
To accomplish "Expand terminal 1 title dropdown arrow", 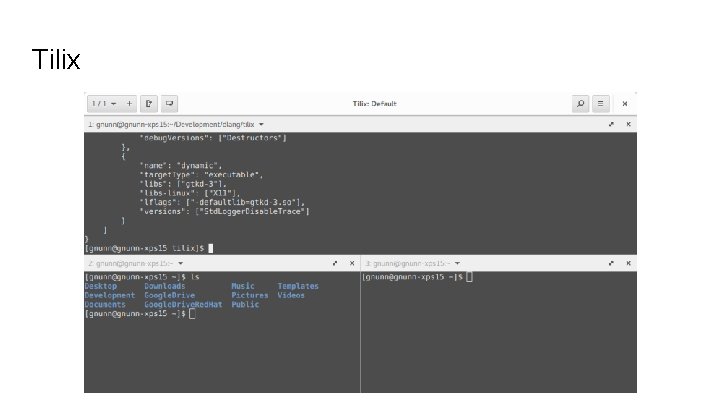I will click(261, 124).
